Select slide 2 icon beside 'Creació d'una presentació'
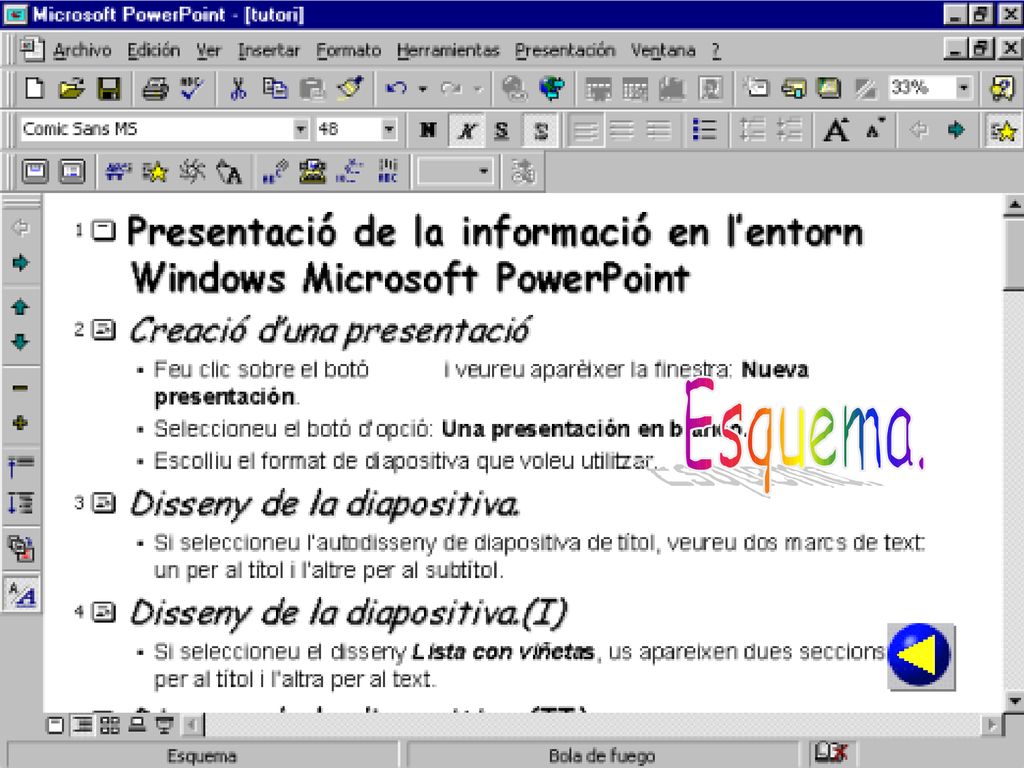The width and height of the screenshot is (1024, 768). 103,330
